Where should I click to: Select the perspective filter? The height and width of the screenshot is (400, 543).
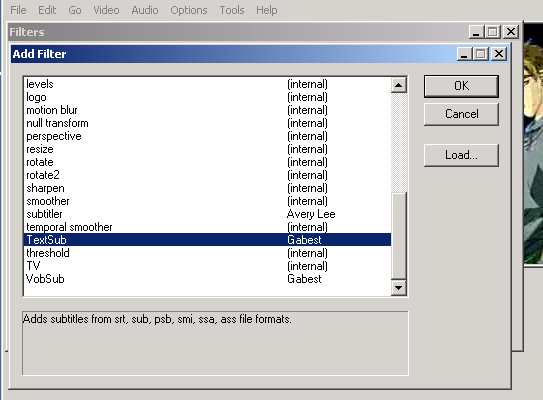tap(208, 136)
